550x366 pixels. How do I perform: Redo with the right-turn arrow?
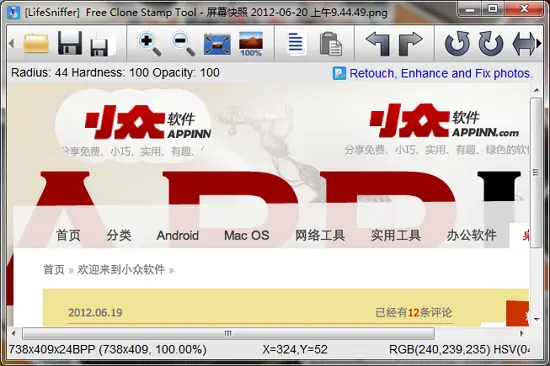[410, 44]
